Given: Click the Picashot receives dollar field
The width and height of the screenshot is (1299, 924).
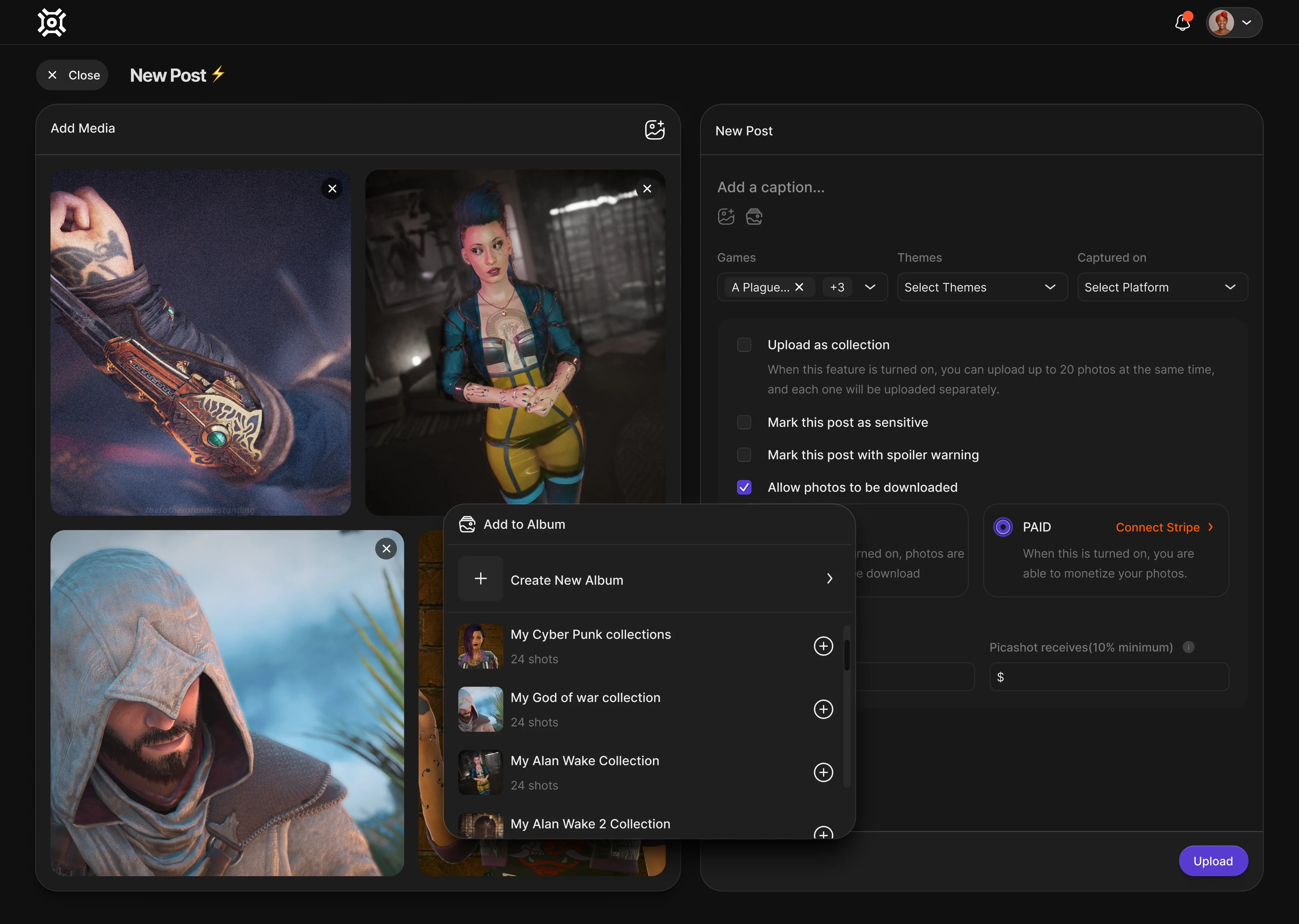Looking at the screenshot, I should tap(1108, 677).
